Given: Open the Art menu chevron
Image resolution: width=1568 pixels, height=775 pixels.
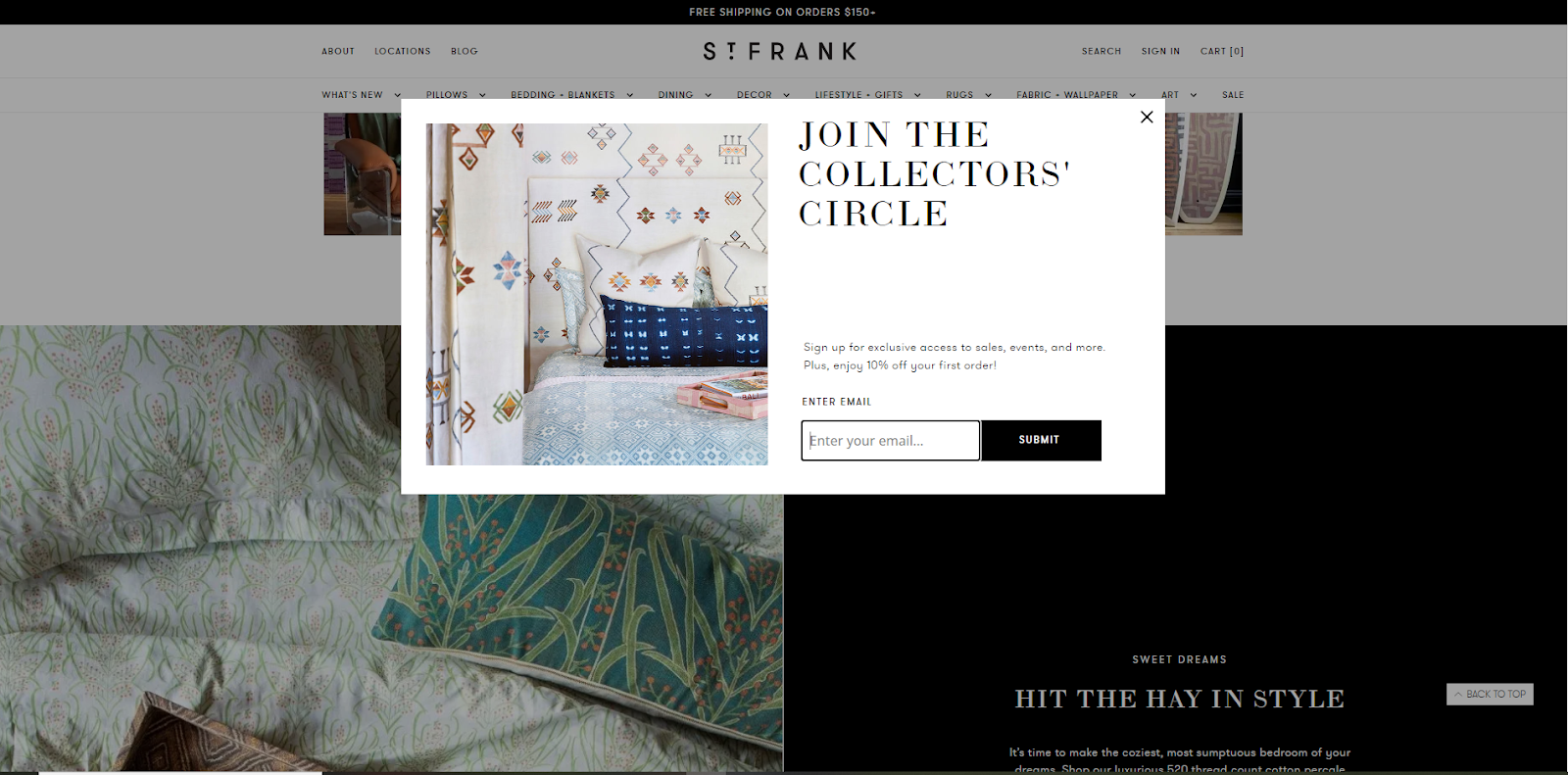Looking at the screenshot, I should (x=1193, y=95).
